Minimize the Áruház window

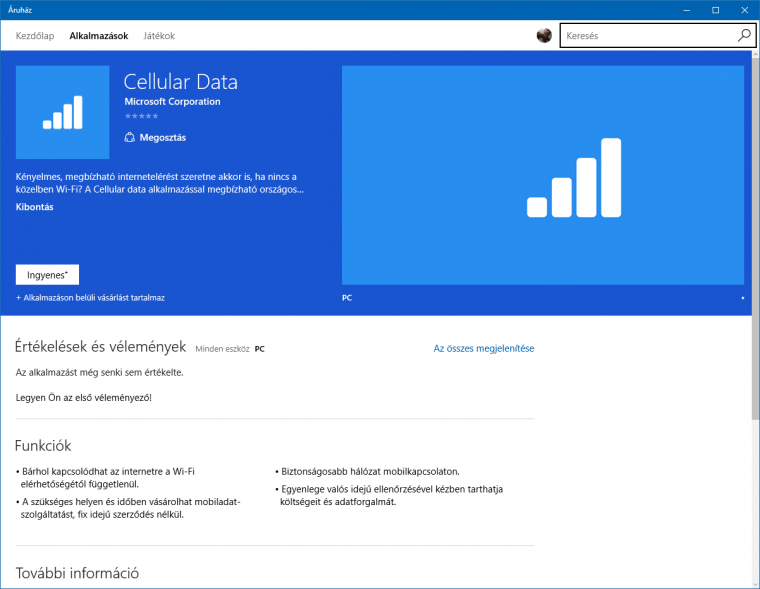pyautogui.click(x=686, y=10)
